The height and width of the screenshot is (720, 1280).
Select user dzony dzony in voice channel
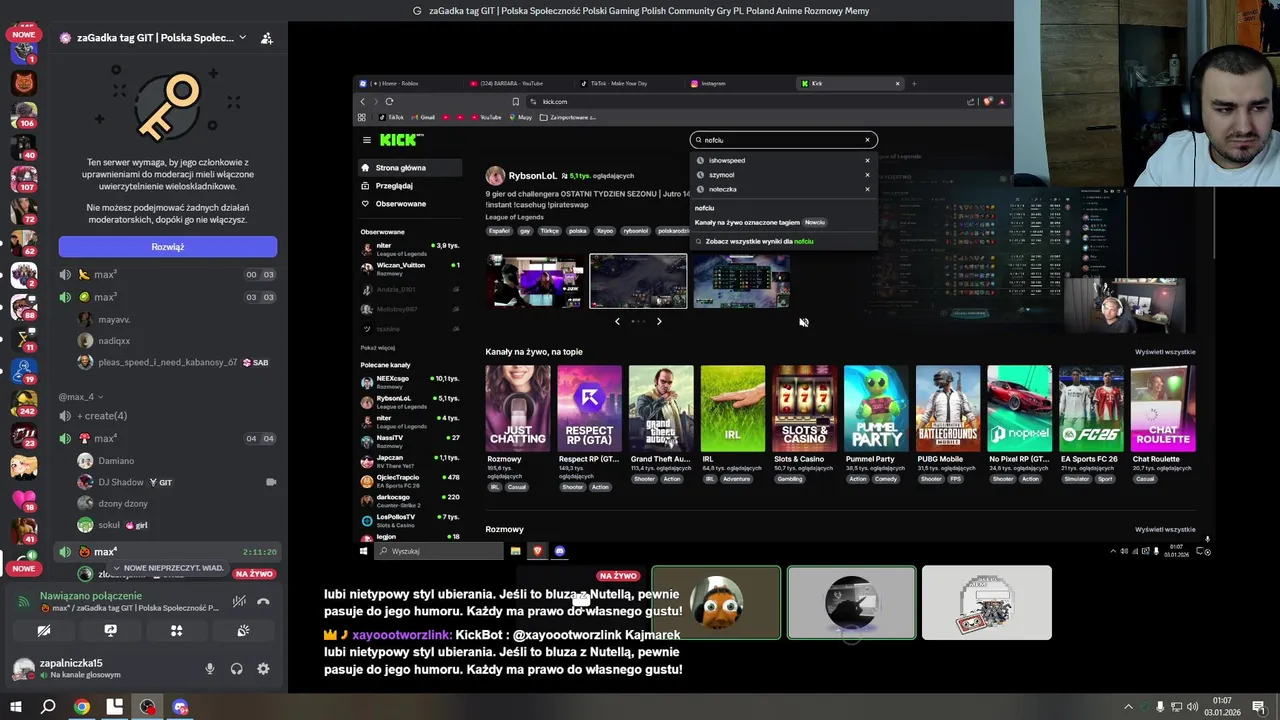click(113, 504)
